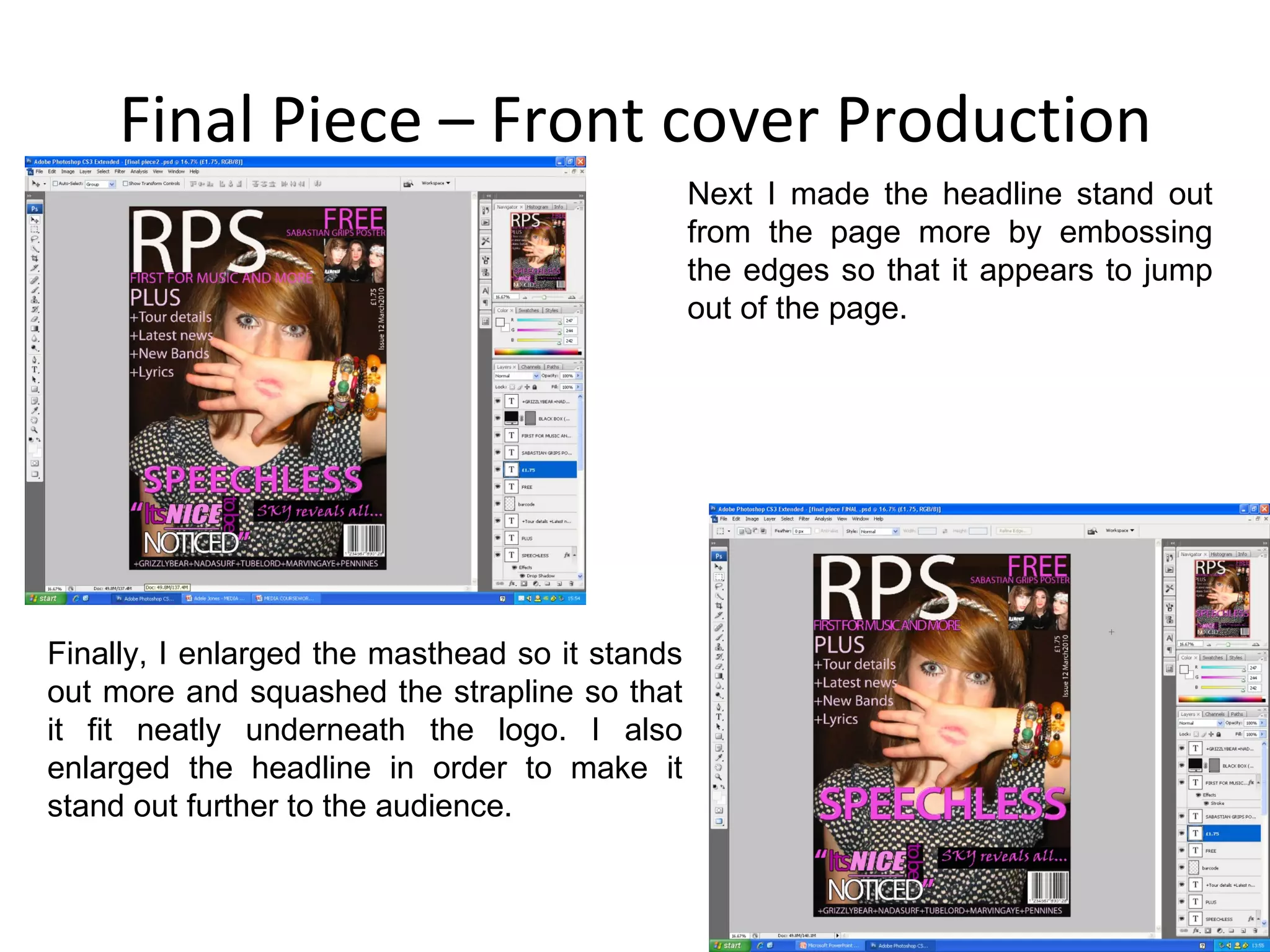Open the Filter menu in final piece2 window
Viewport: 1270px width, 952px height.
pos(120,171)
